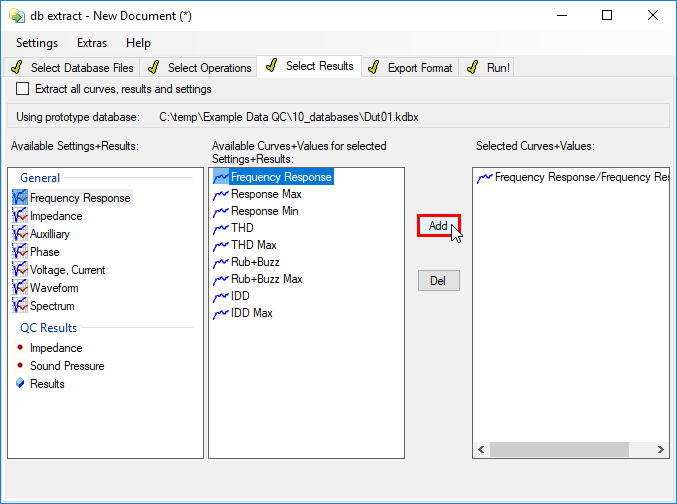Open the Settings menu

click(37, 43)
